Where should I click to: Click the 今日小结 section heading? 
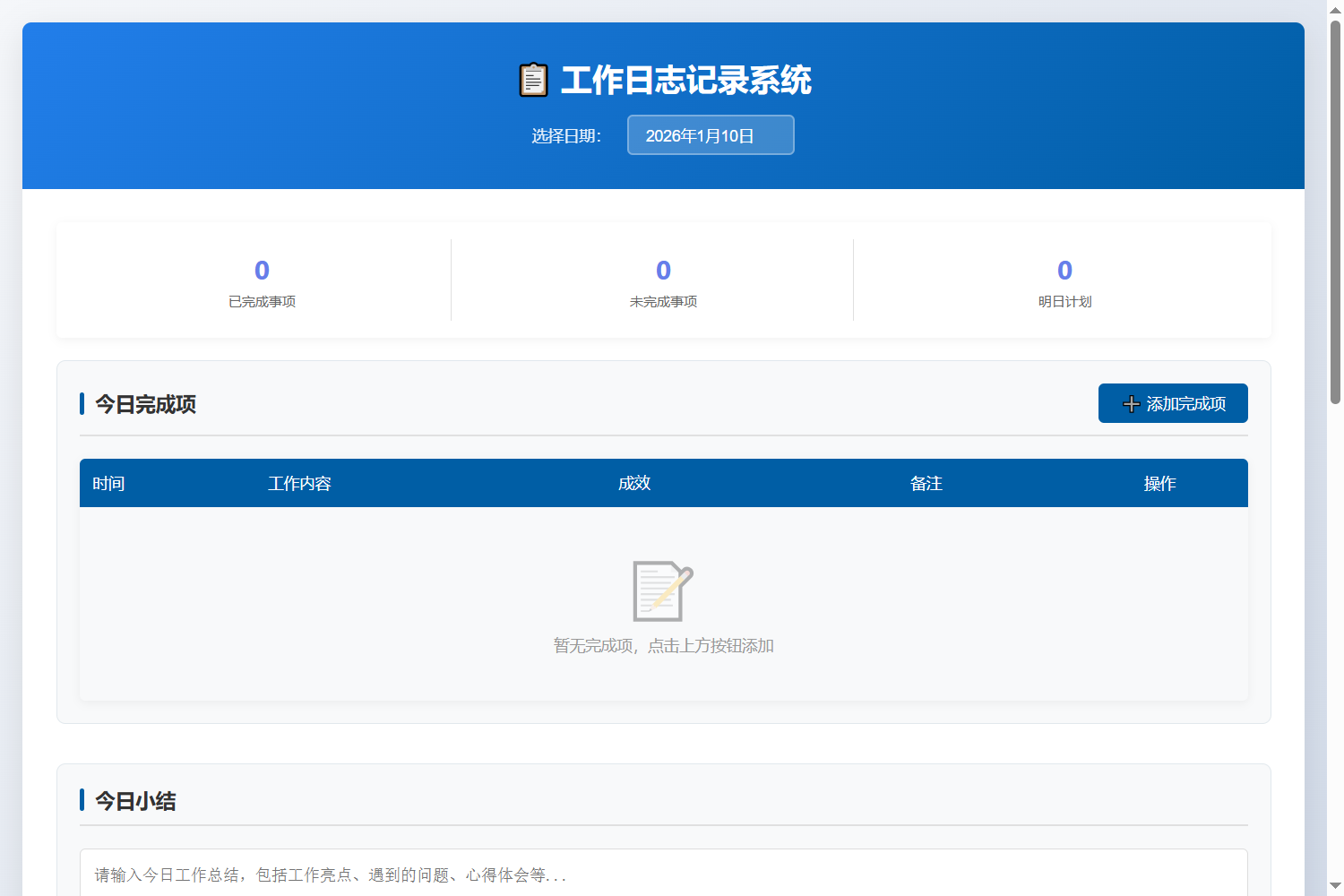pos(135,800)
